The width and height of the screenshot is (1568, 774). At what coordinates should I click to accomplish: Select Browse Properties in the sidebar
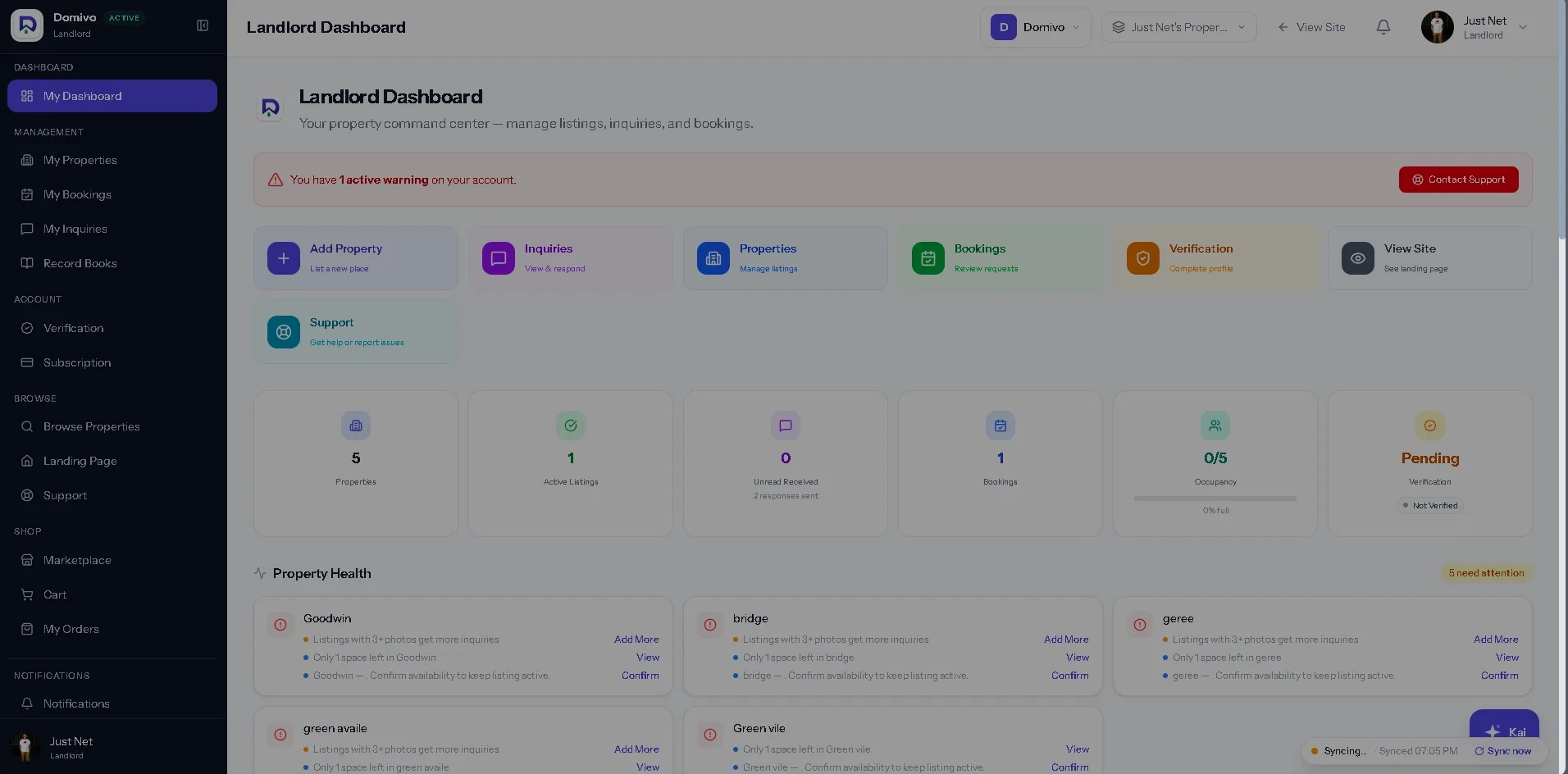[112, 426]
